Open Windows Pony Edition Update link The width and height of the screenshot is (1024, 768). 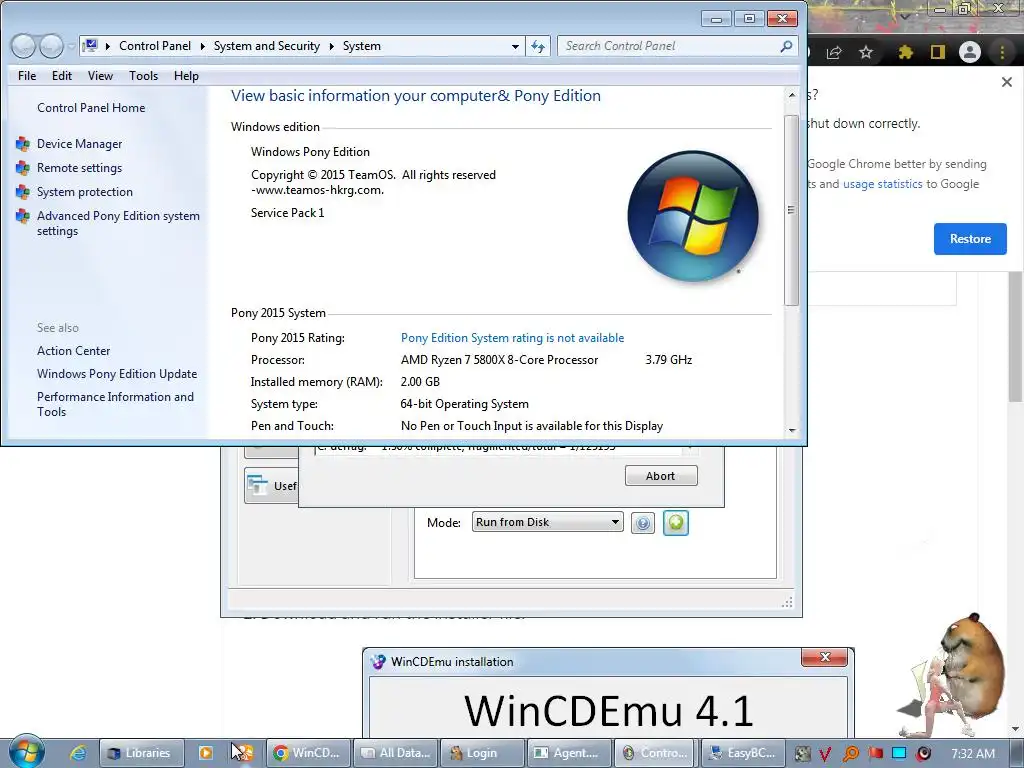117,374
